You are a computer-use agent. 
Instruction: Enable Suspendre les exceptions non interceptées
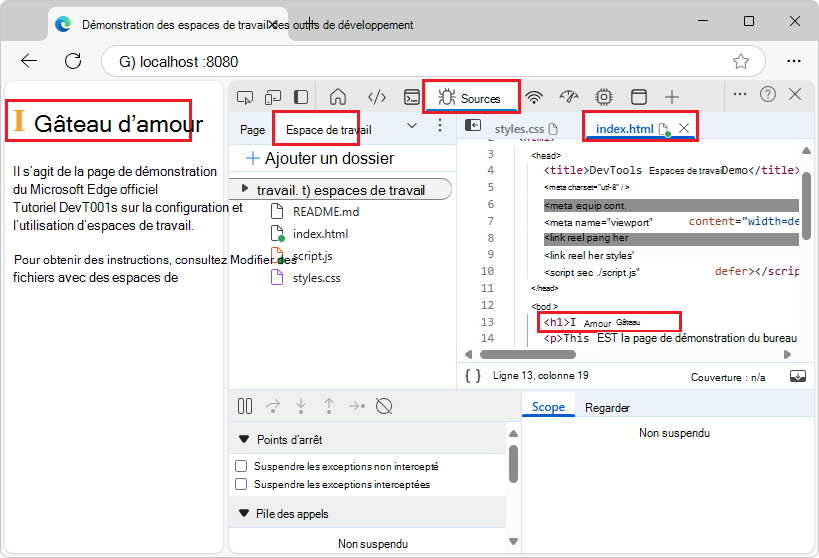coord(241,466)
